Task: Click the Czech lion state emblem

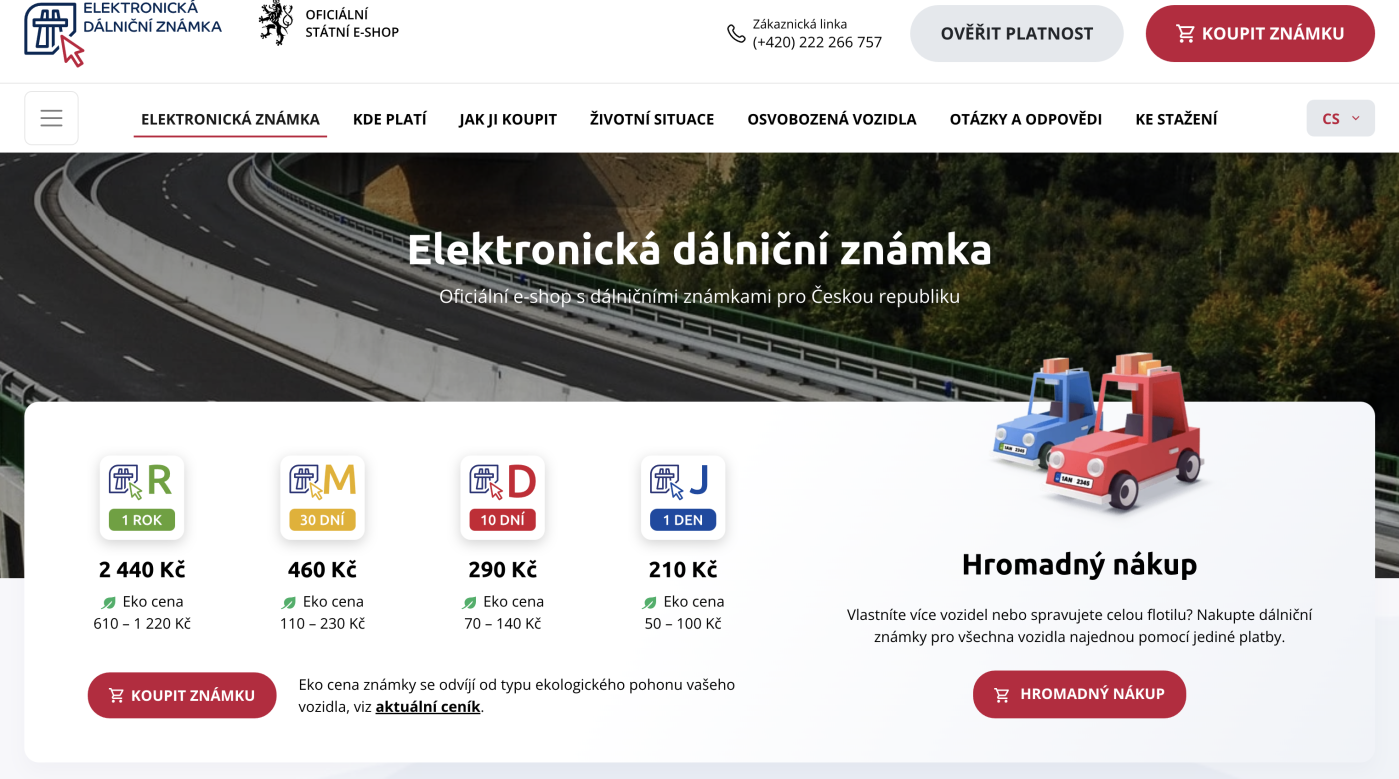Action: pyautogui.click(x=275, y=24)
